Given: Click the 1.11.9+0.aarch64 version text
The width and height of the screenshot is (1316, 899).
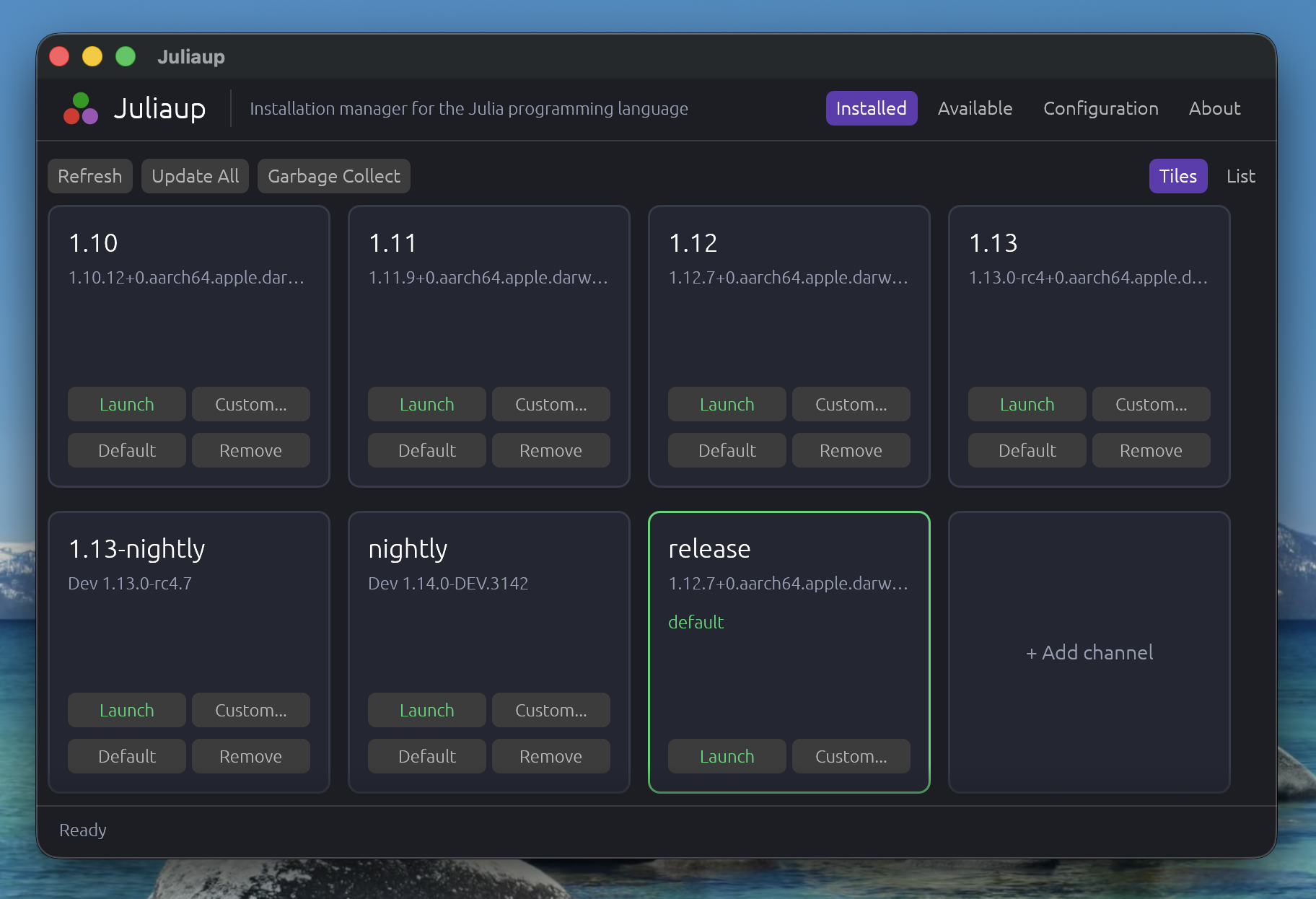Looking at the screenshot, I should 488,278.
